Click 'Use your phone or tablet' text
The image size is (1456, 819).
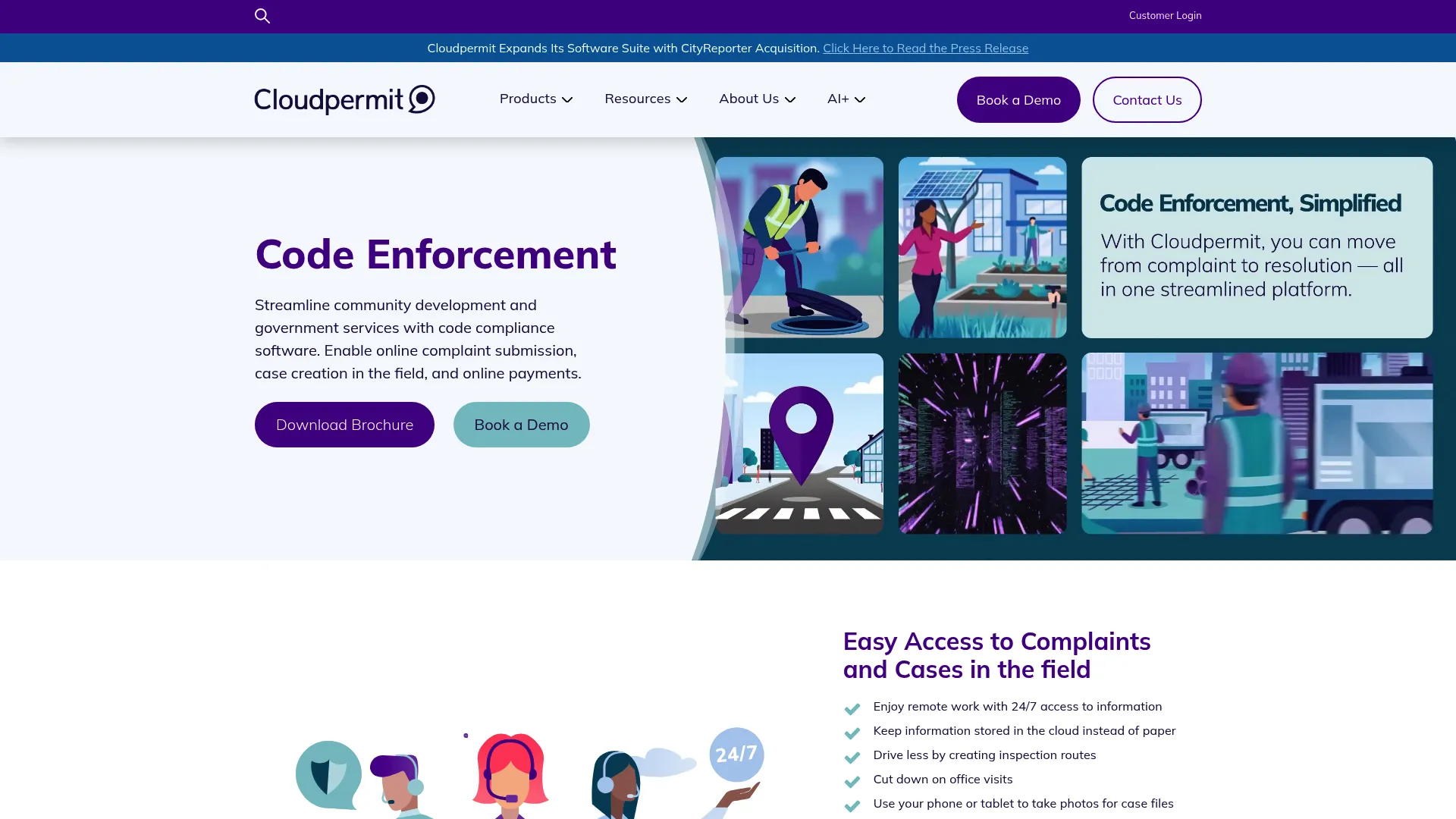(x=1023, y=803)
